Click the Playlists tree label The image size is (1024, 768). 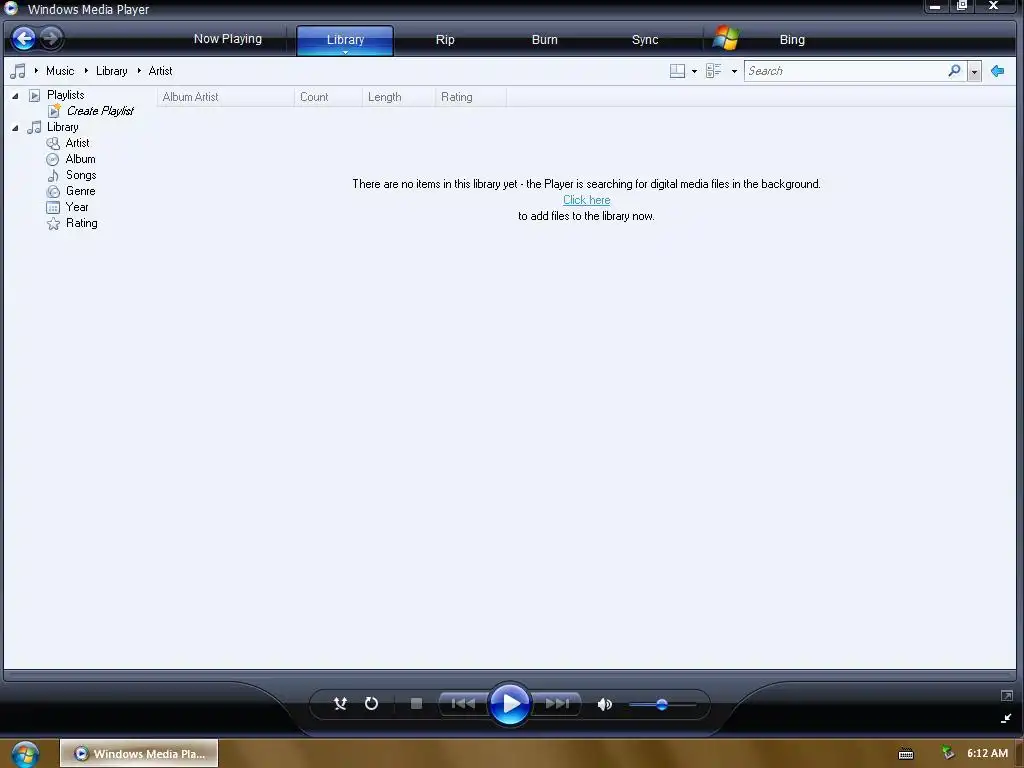point(65,95)
